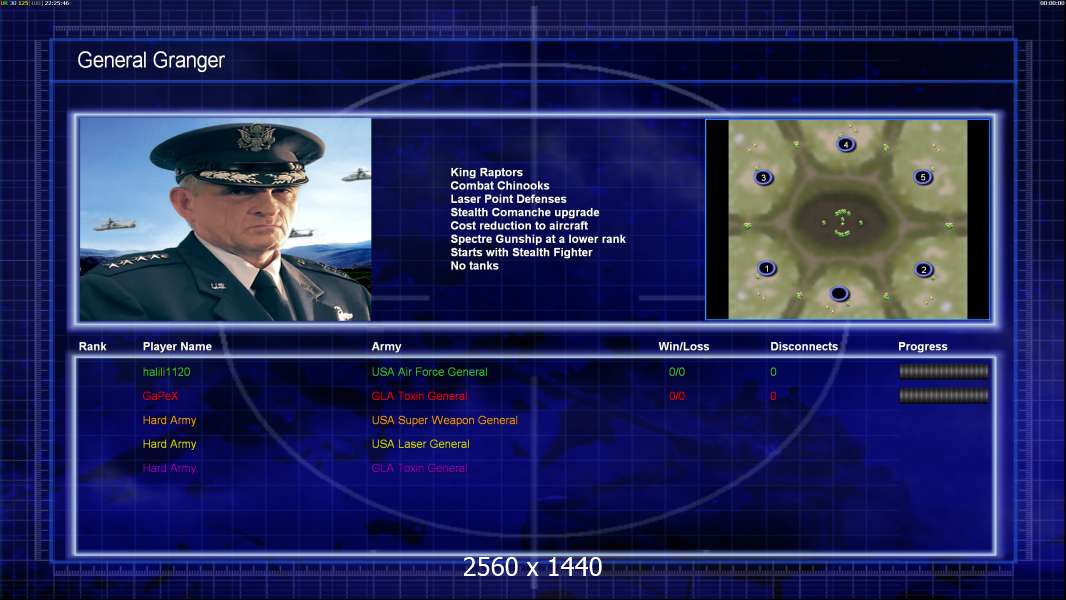Click USA Laser General army text
The height and width of the screenshot is (600, 1066).
coord(420,444)
